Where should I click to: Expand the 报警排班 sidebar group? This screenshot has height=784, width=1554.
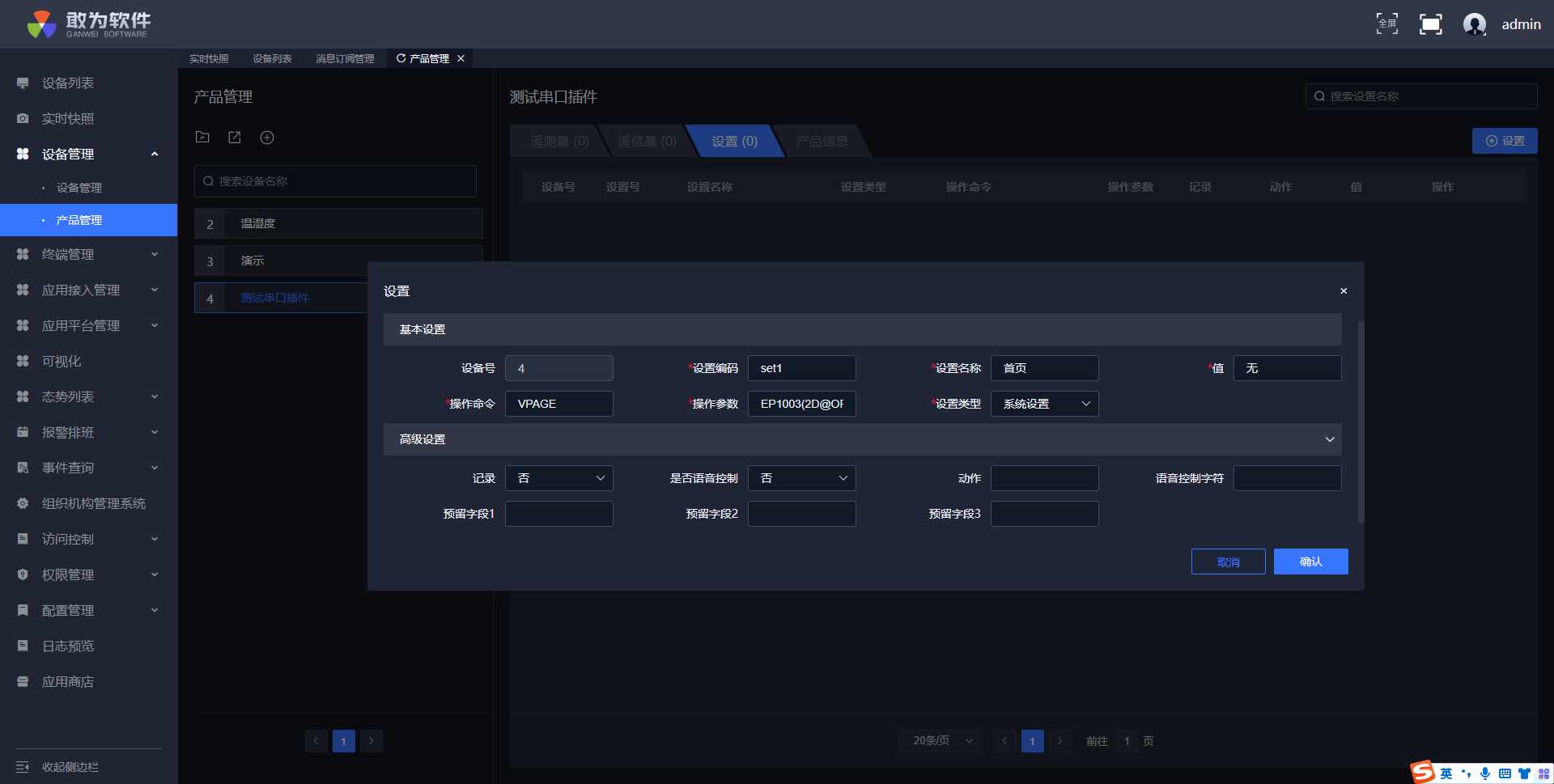coord(155,433)
